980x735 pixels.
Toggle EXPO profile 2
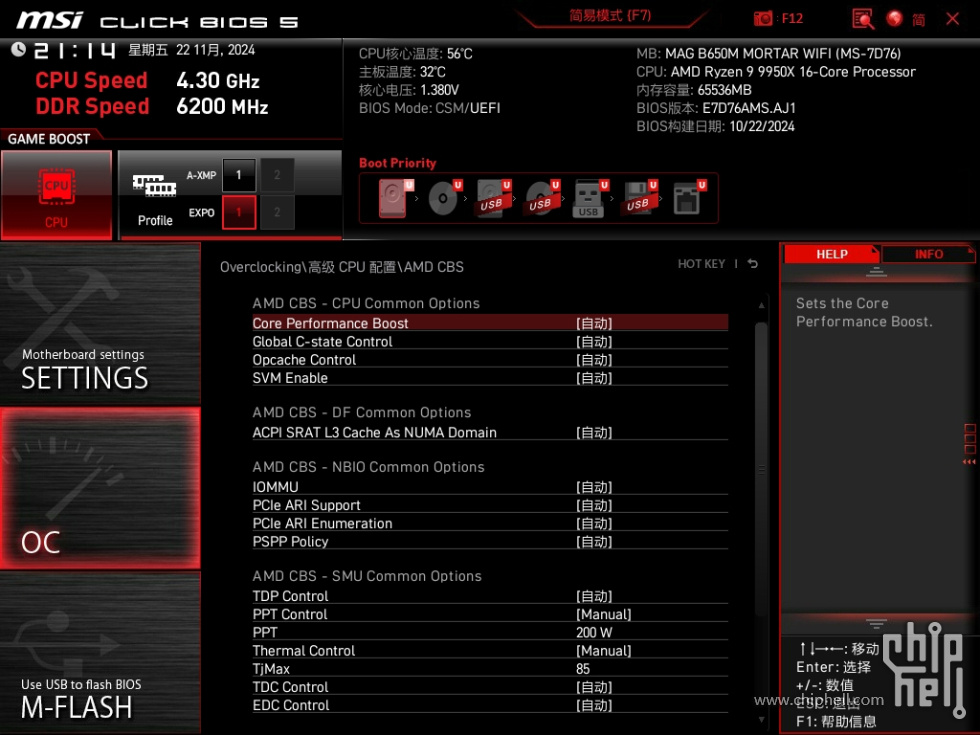pyautogui.click(x=277, y=212)
